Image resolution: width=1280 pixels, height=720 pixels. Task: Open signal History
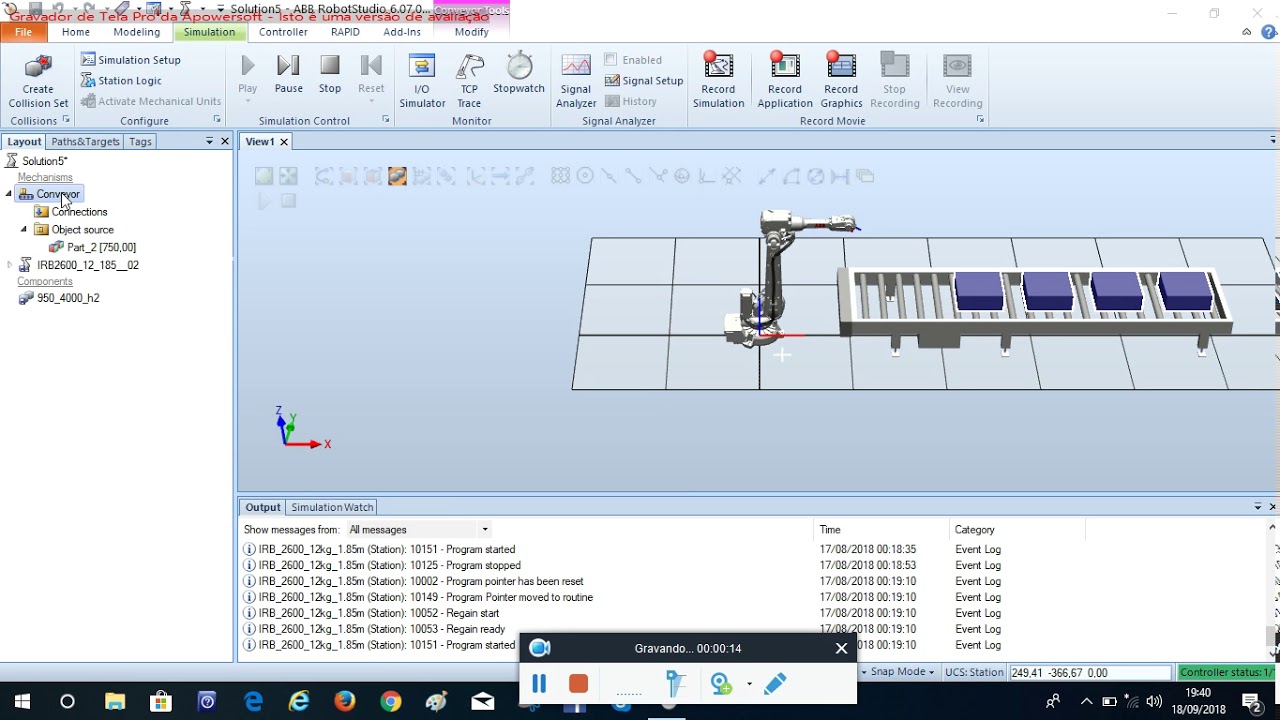coord(631,101)
